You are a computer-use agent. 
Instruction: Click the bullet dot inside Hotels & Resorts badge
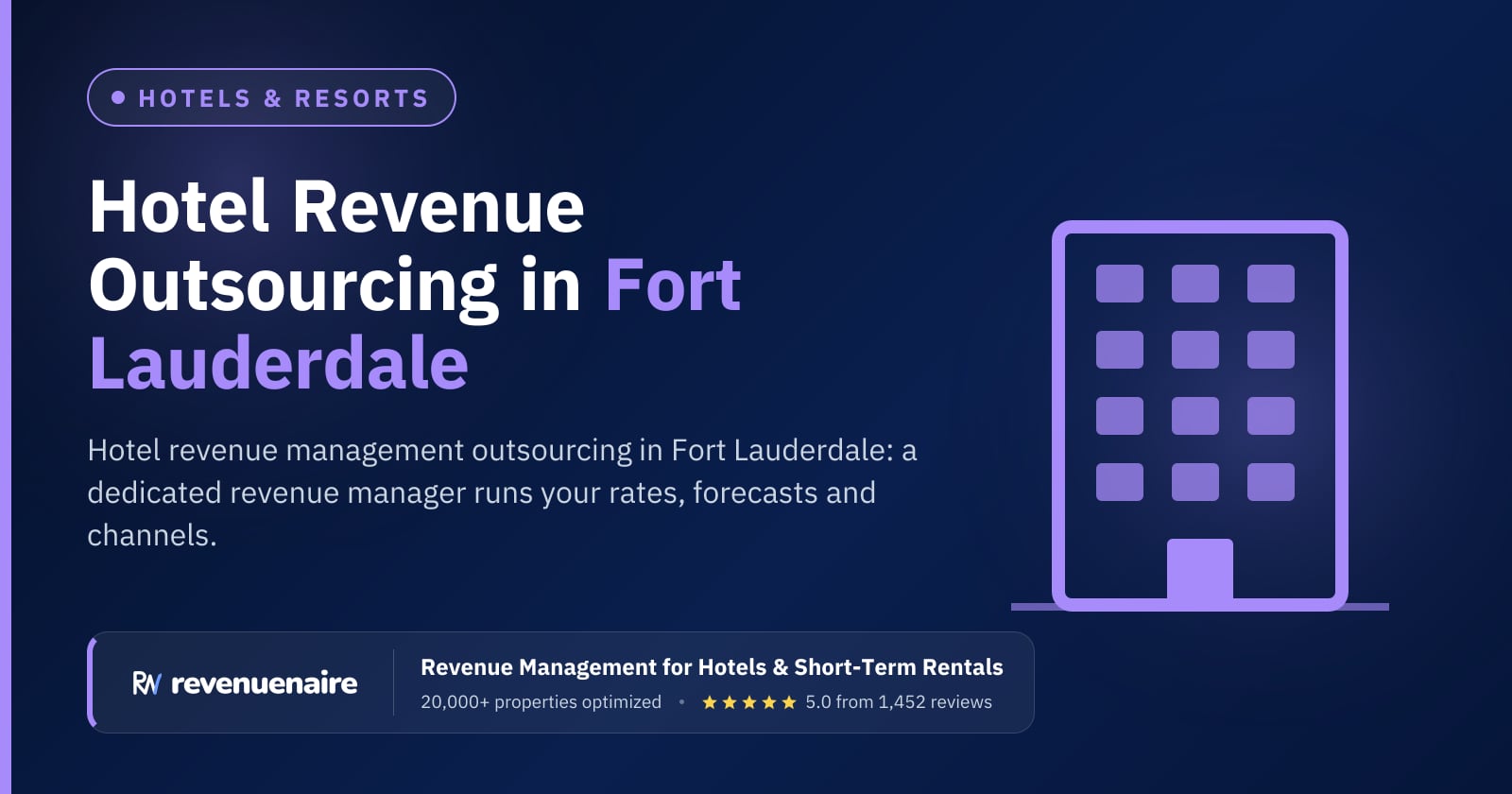(118, 97)
